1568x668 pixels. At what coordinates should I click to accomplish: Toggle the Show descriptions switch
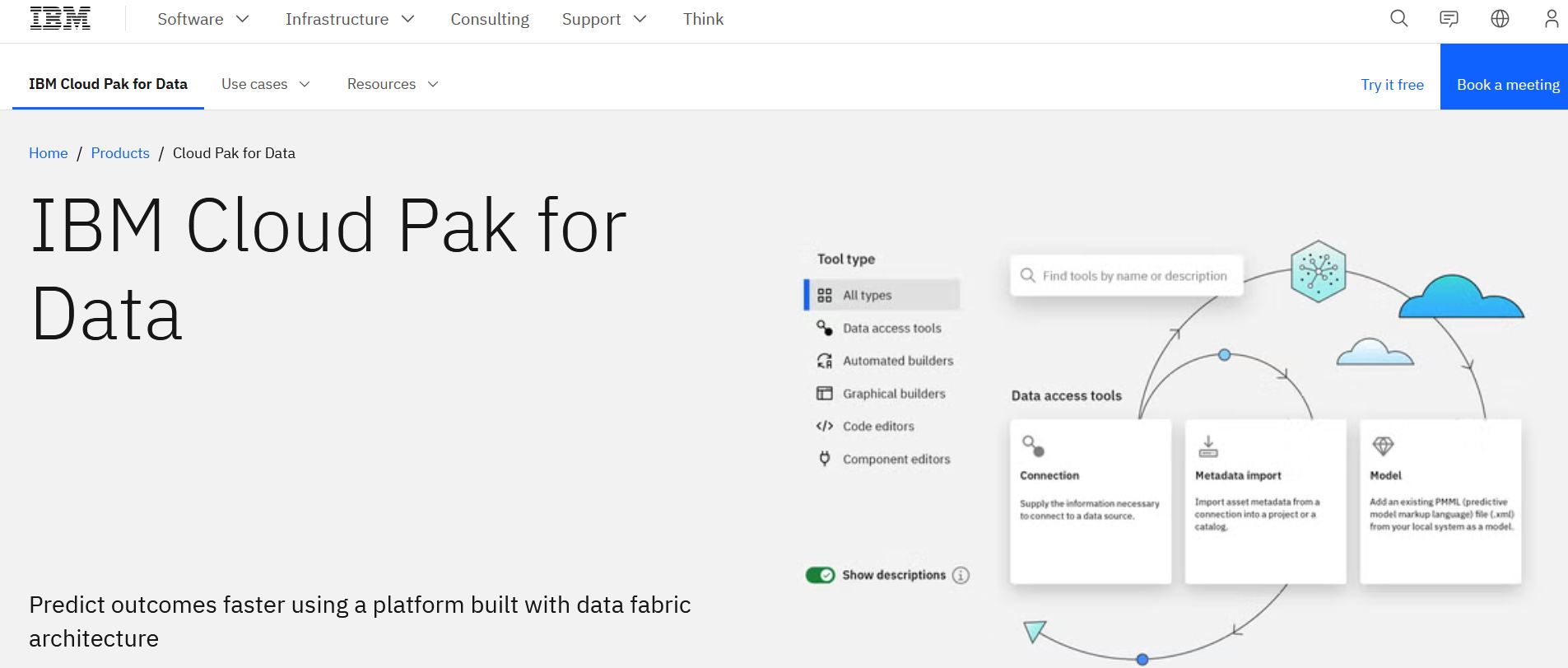(x=820, y=575)
